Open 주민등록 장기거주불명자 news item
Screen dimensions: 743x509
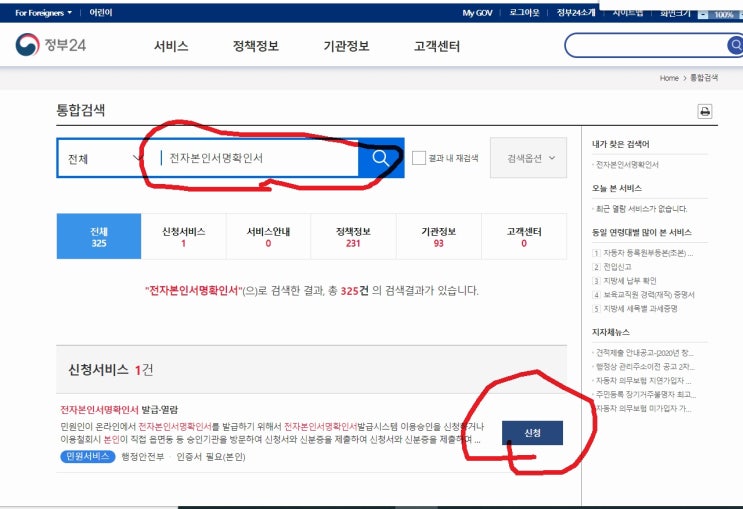click(646, 394)
